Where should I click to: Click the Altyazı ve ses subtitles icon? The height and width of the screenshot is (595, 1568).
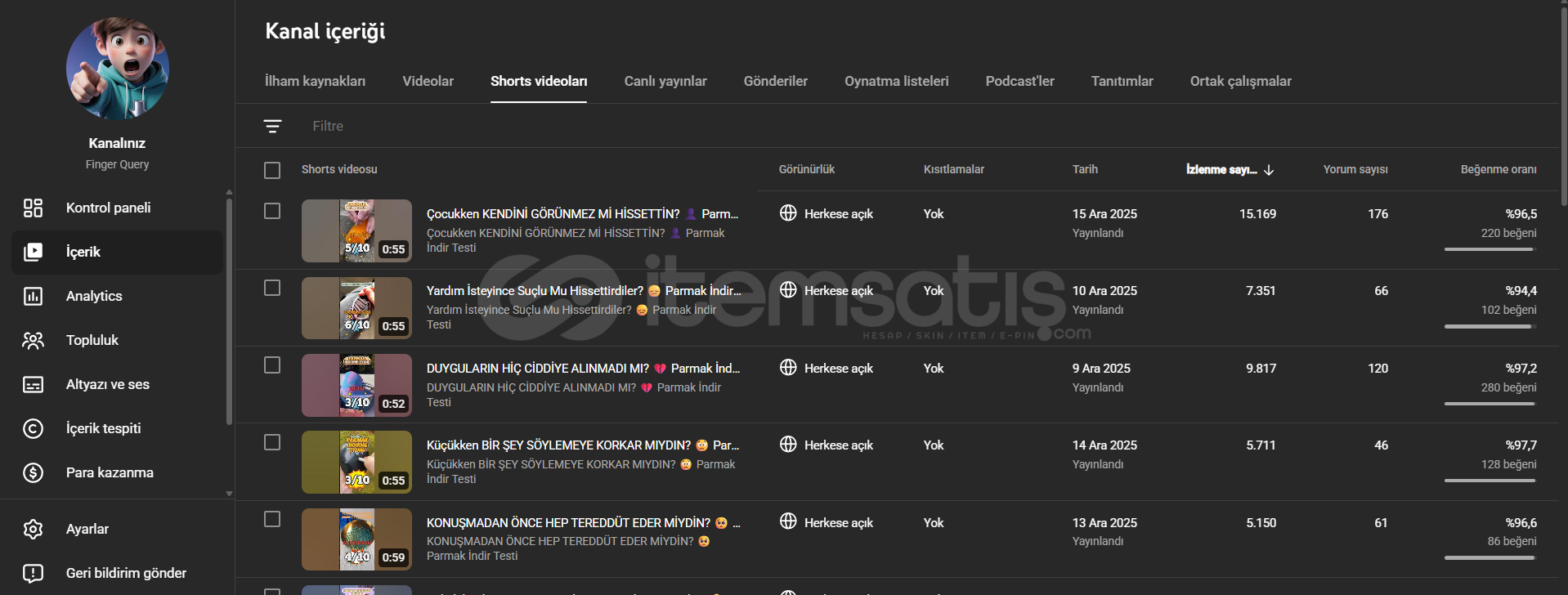tap(33, 384)
